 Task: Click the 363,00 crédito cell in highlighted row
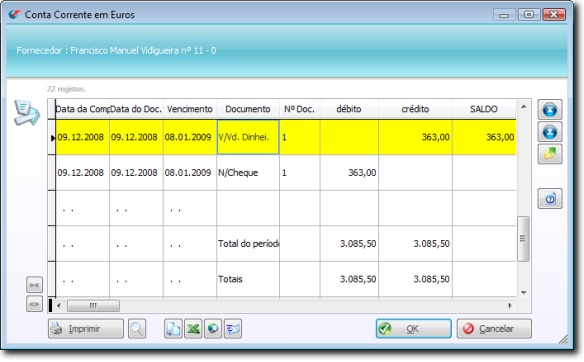click(x=415, y=137)
